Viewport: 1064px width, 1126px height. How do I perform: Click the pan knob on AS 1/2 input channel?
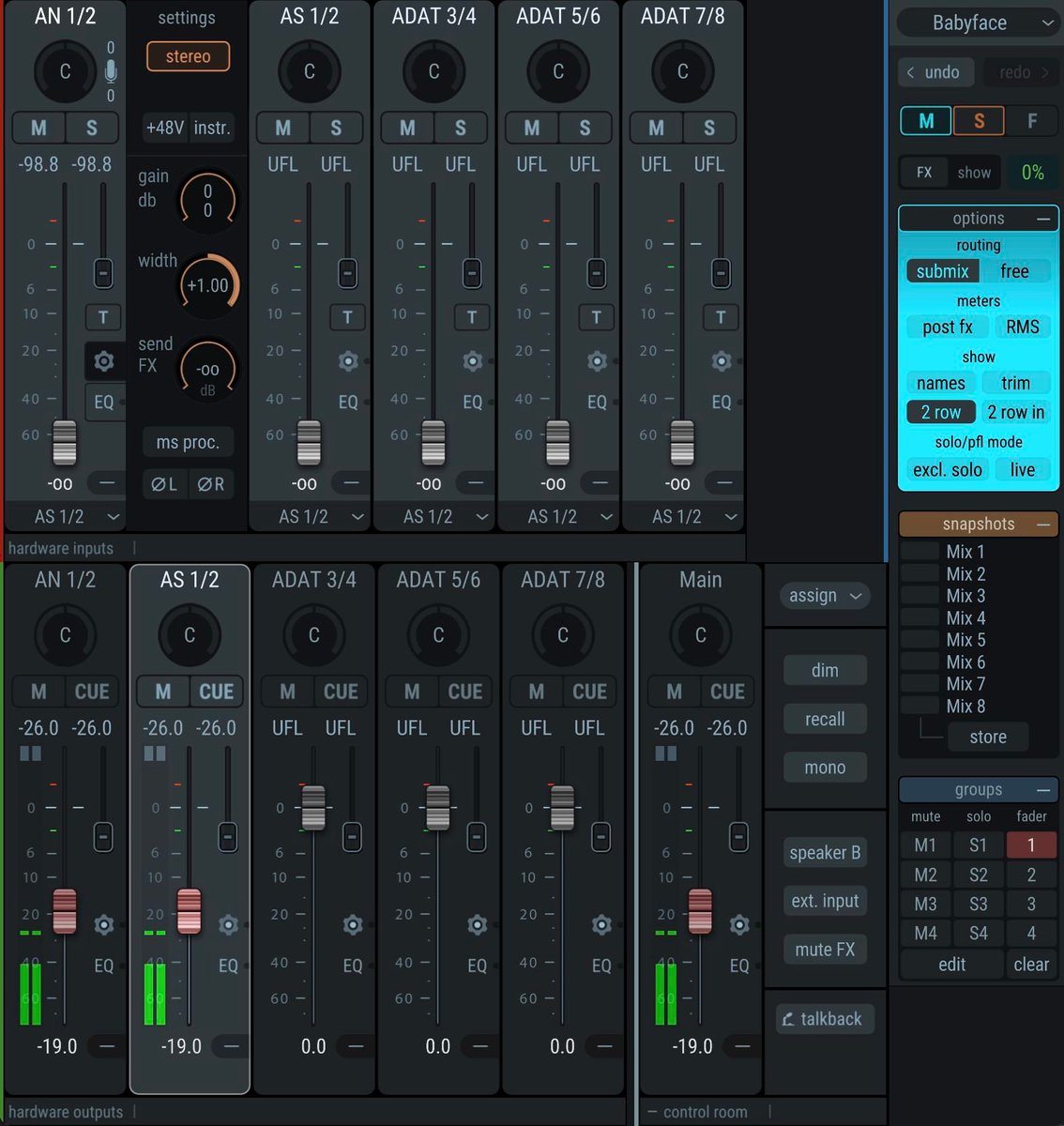tap(310, 71)
